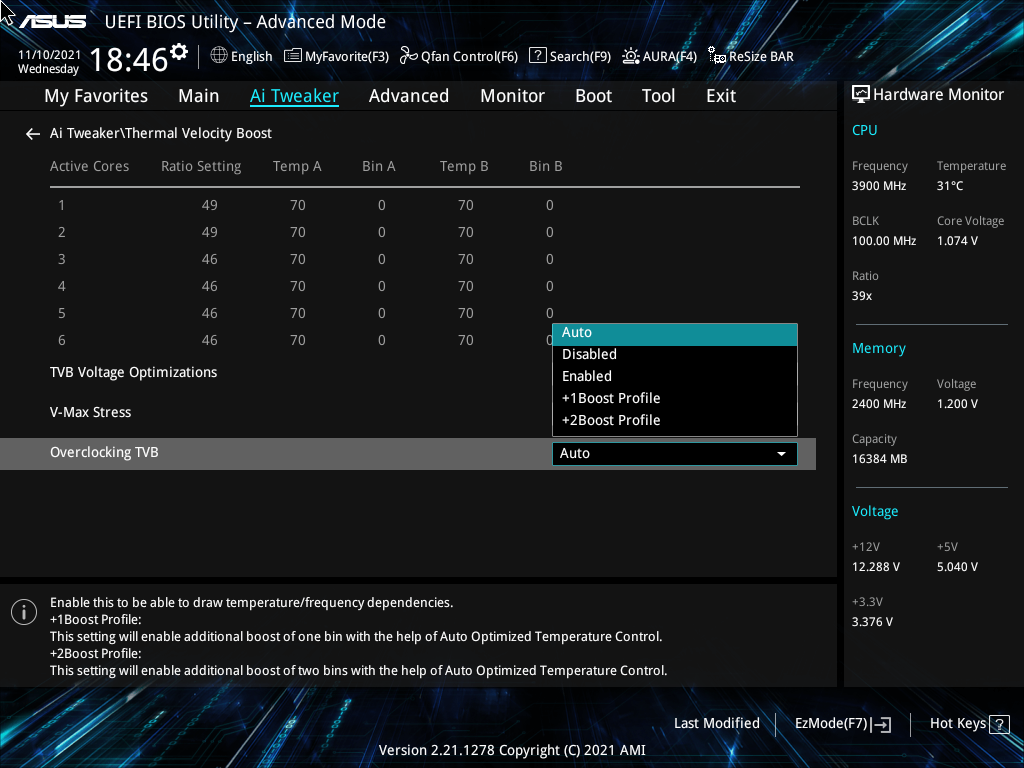Screen dimensions: 1024x768
Task: Click the Bin B column header
Action: [x=546, y=167]
